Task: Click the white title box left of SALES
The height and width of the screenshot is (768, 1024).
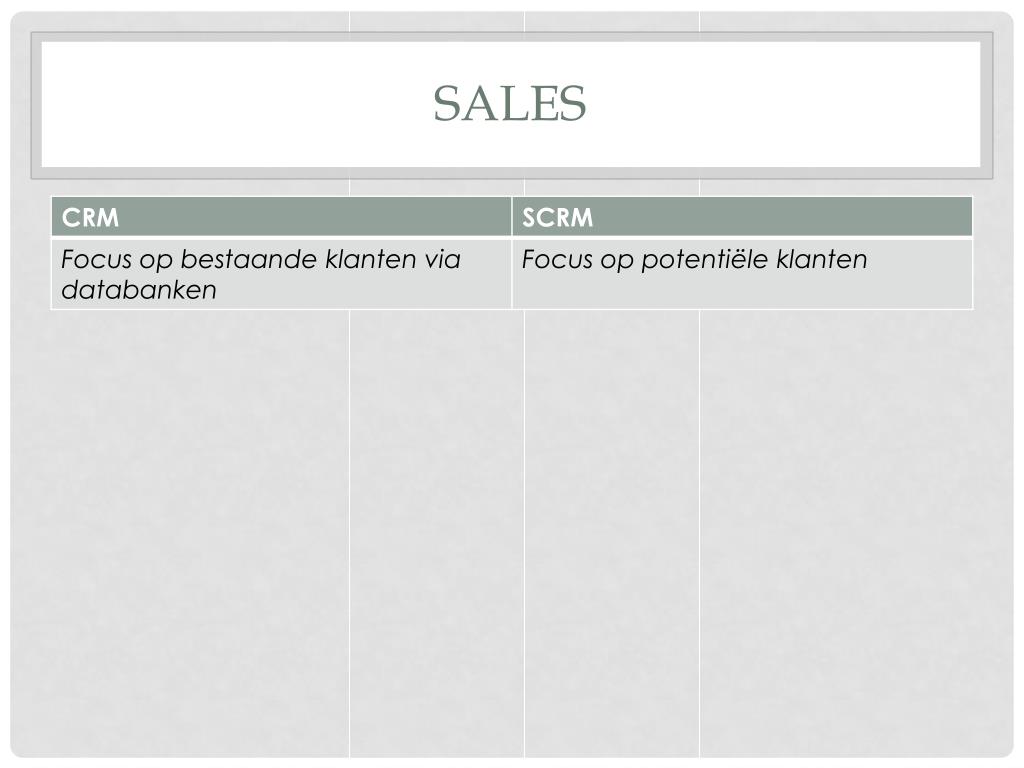Action: pos(235,103)
